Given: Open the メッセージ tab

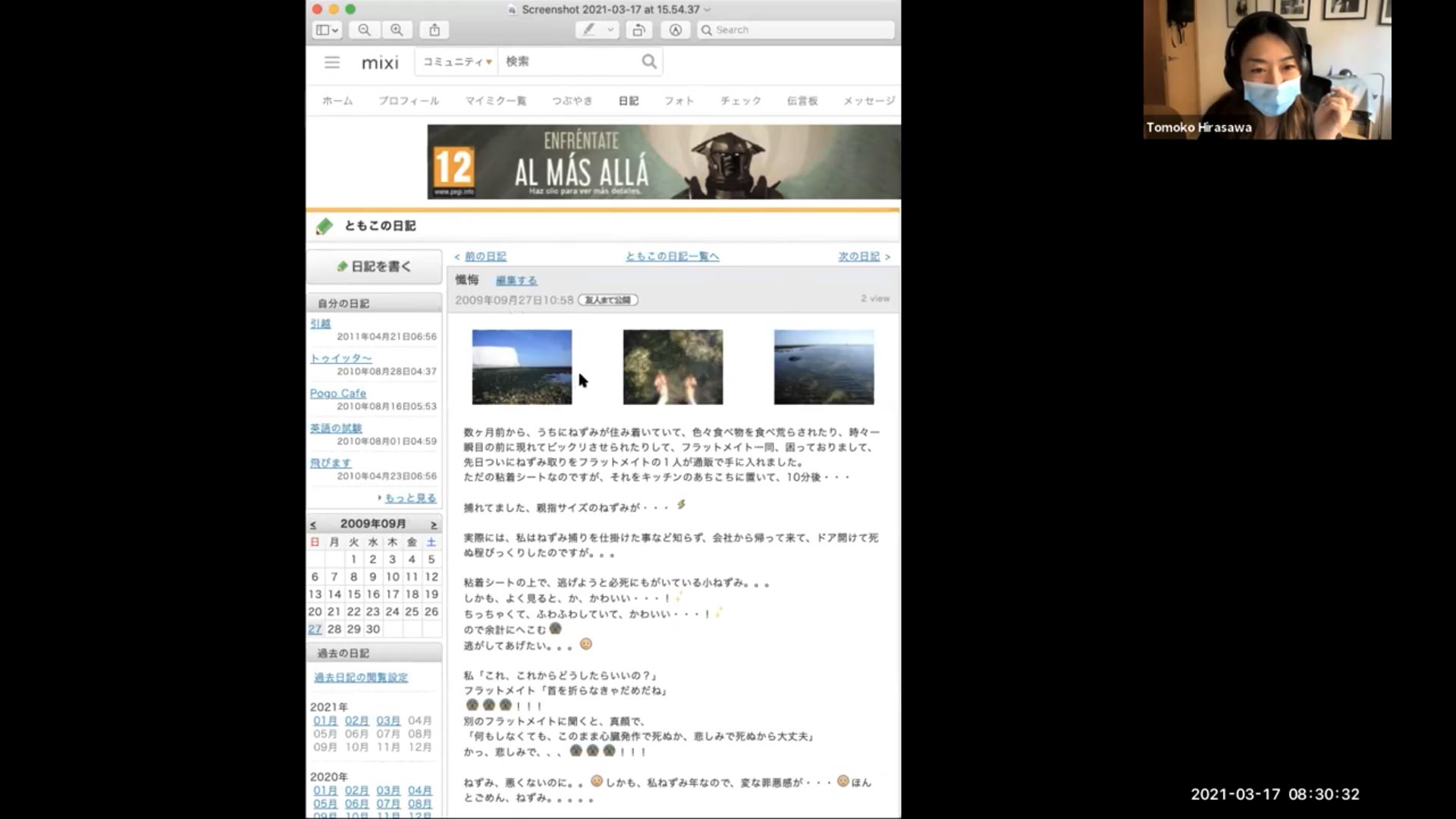Looking at the screenshot, I should pyautogui.click(x=869, y=100).
